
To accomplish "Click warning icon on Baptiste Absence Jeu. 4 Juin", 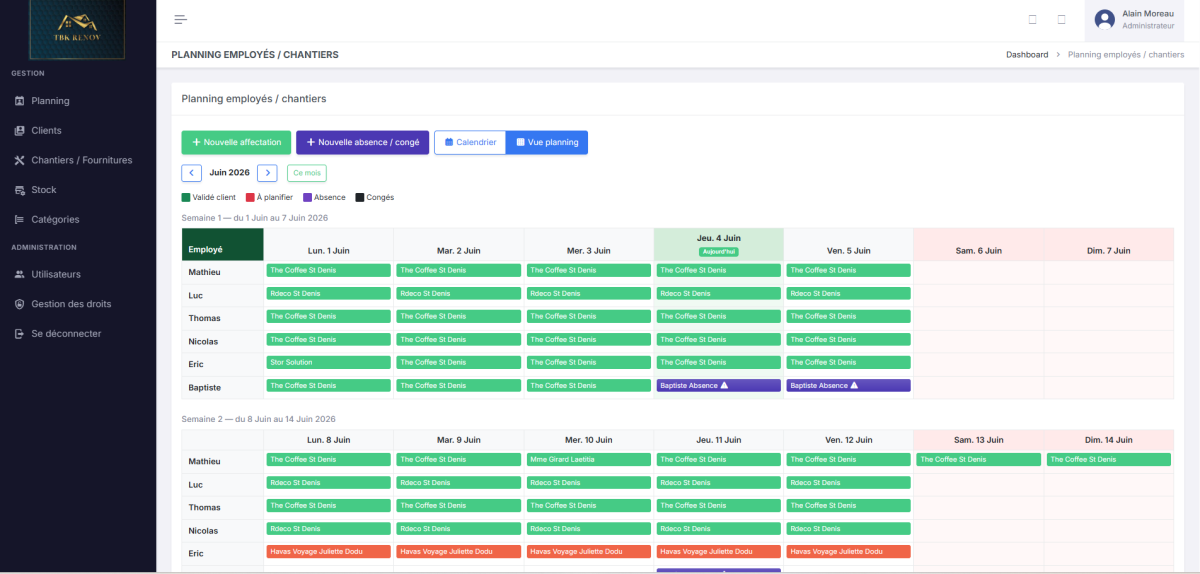I will tap(724, 385).
